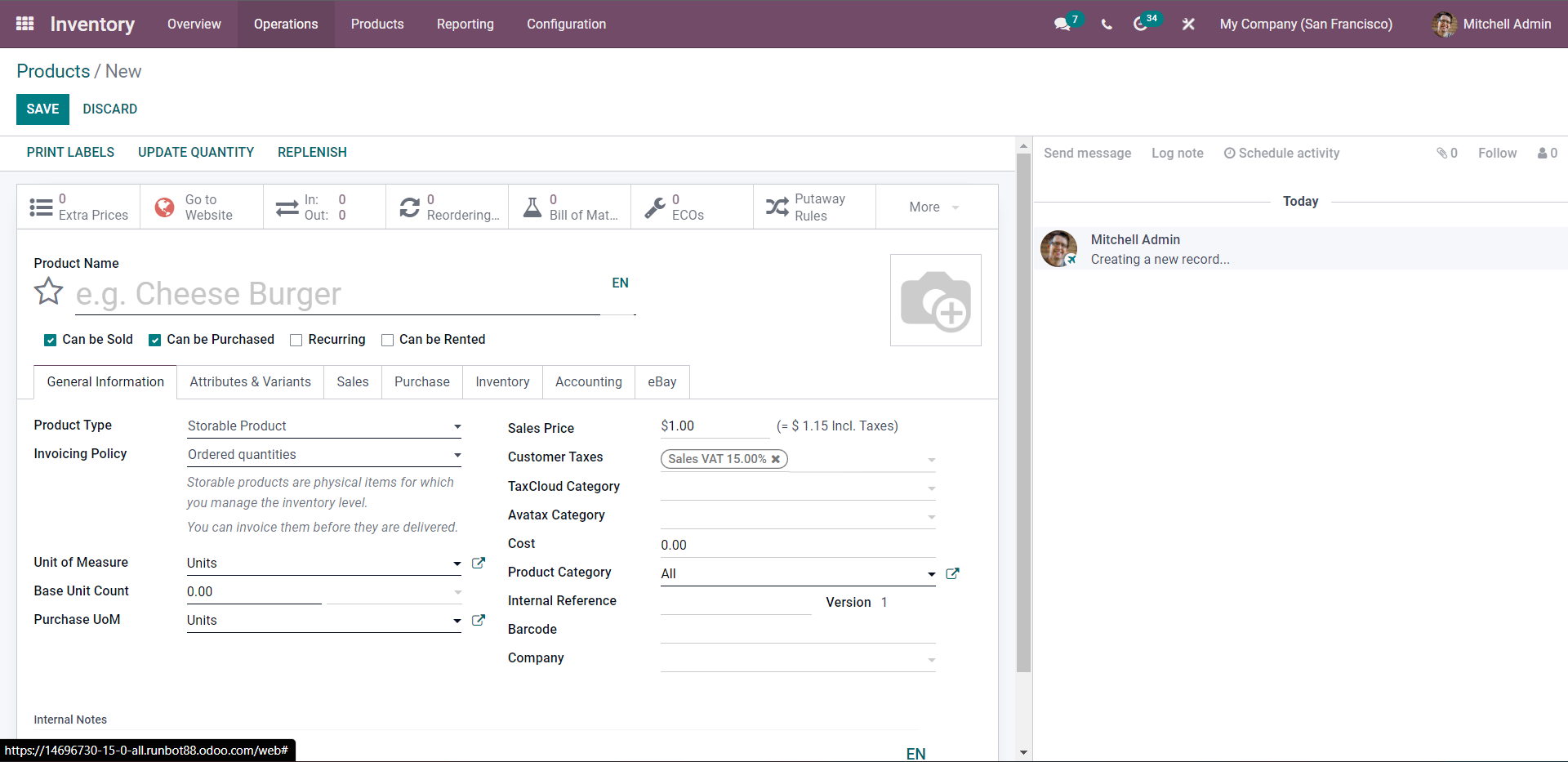Viewport: 1568px width, 762px height.
Task: Switch to the Sales tab
Action: [x=353, y=381]
